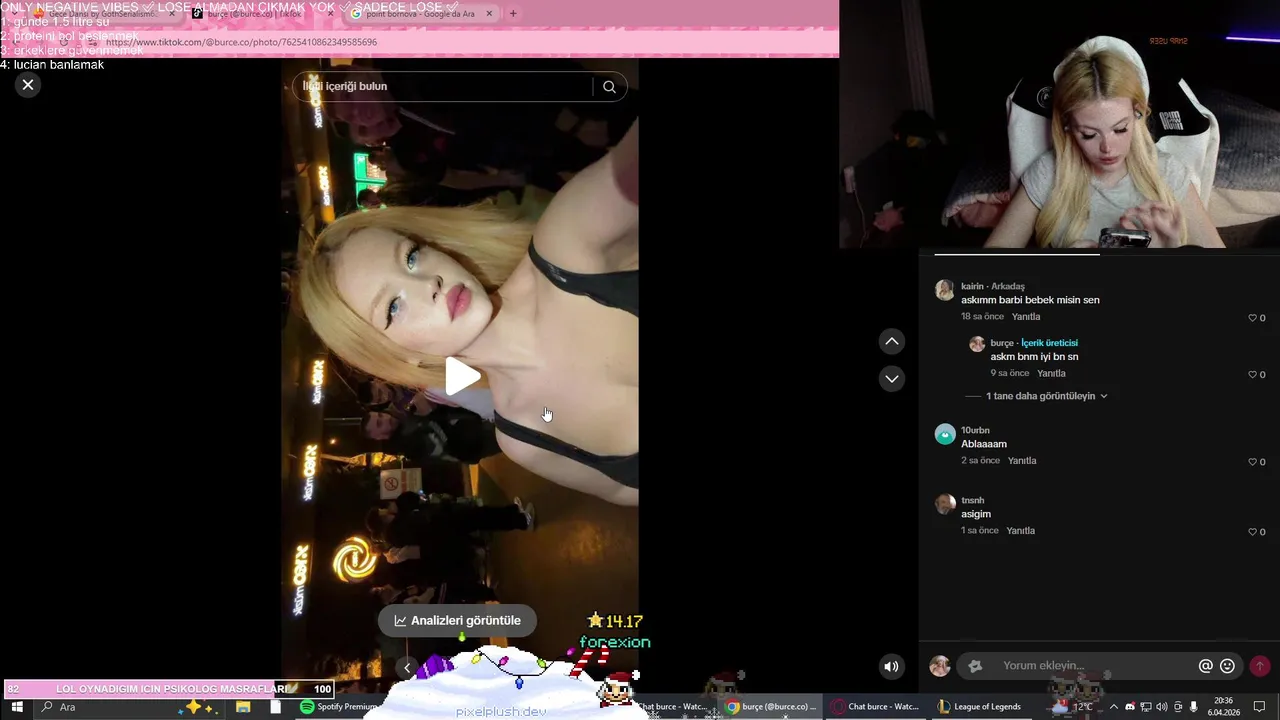Open Windows Start menu
The height and width of the screenshot is (720, 1280).
click(x=17, y=707)
